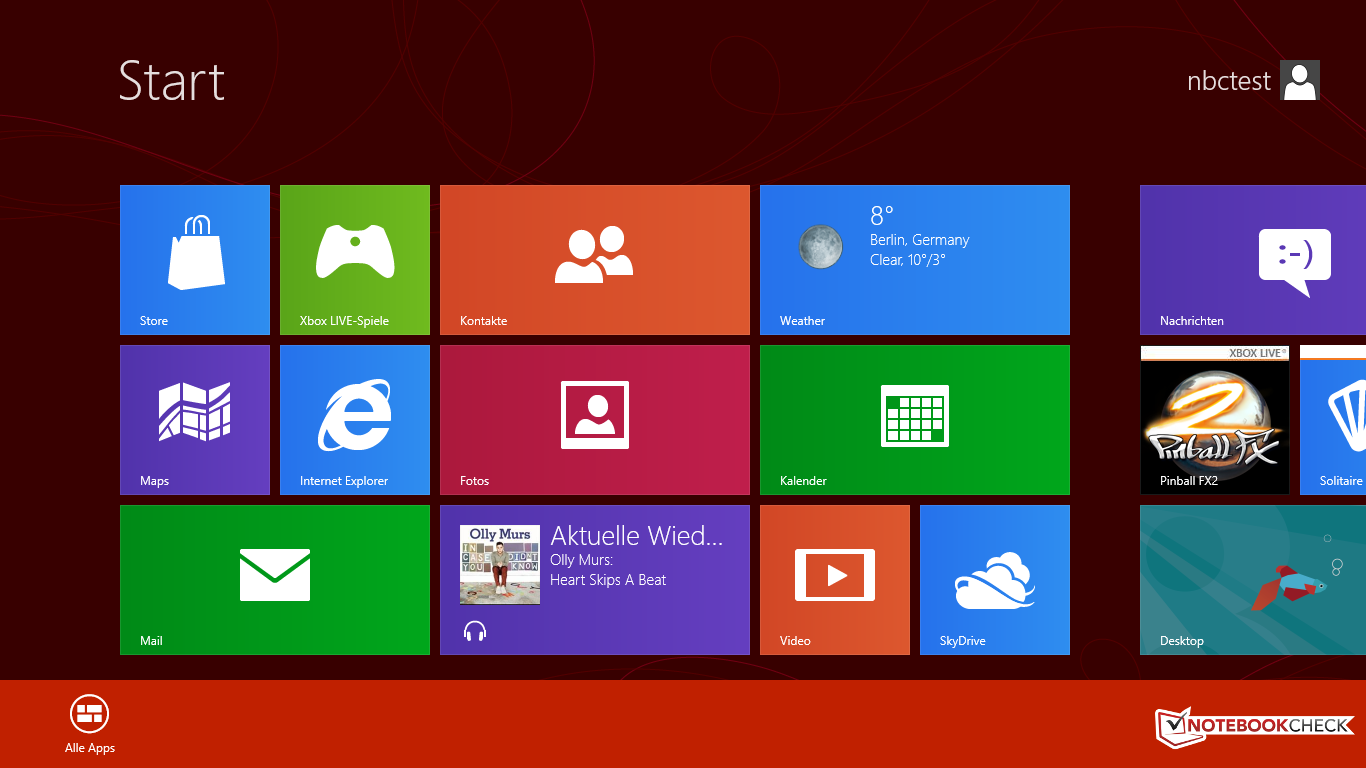Open the Solitaire game tile
This screenshot has width=1366, height=768.
point(1333,419)
